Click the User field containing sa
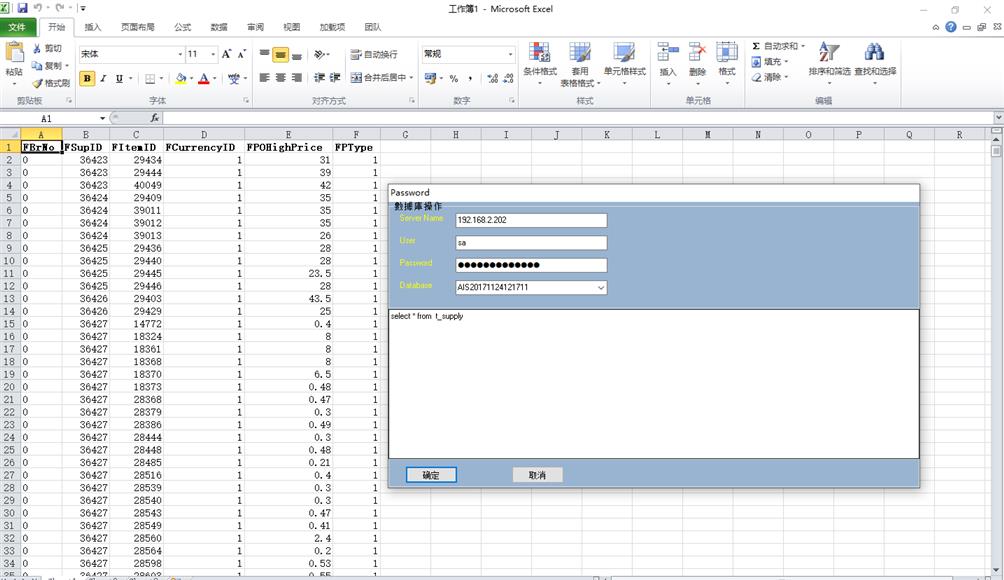 [x=531, y=243]
